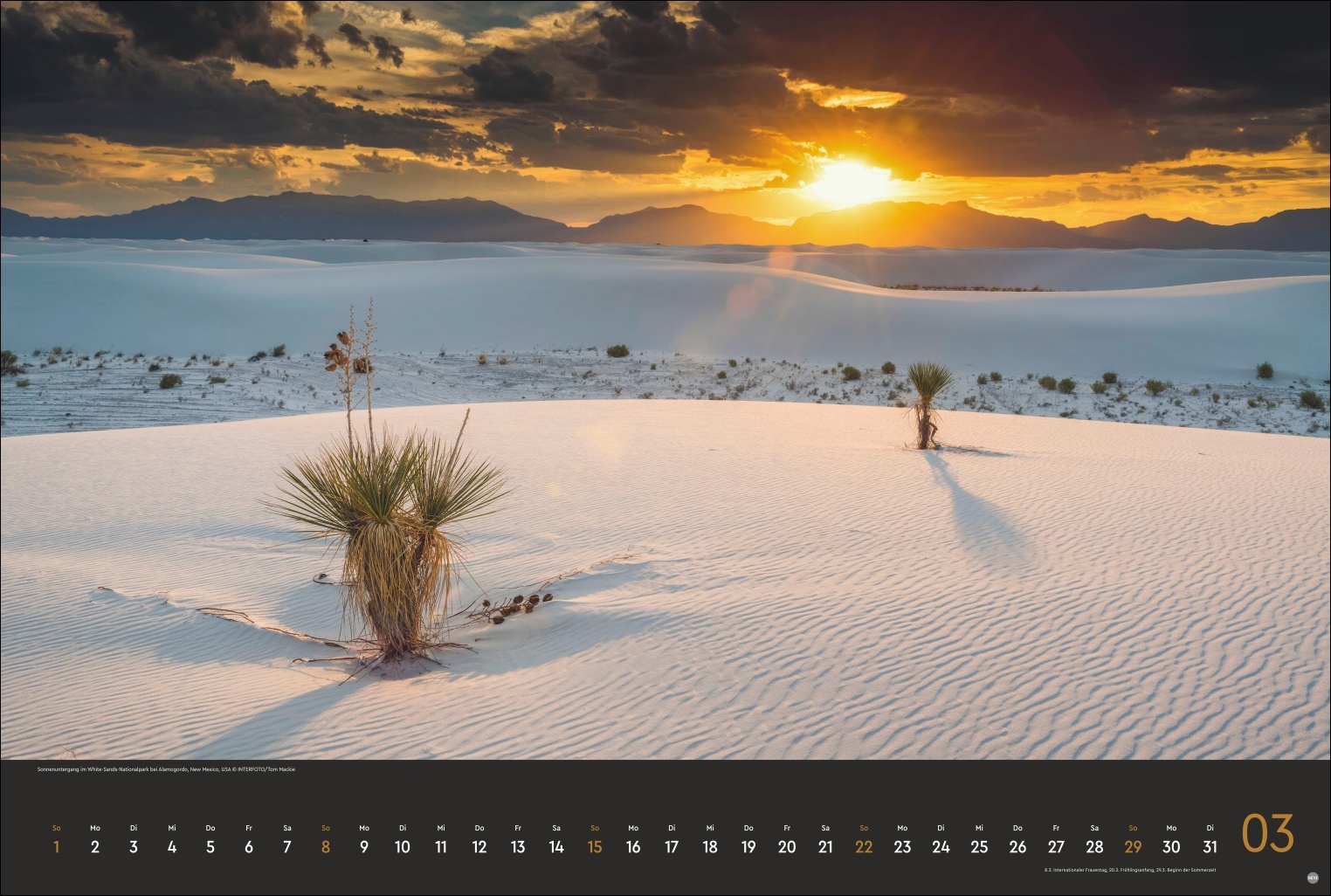Click Tuesday date 17
This screenshot has width=1331, height=896.
(672, 846)
